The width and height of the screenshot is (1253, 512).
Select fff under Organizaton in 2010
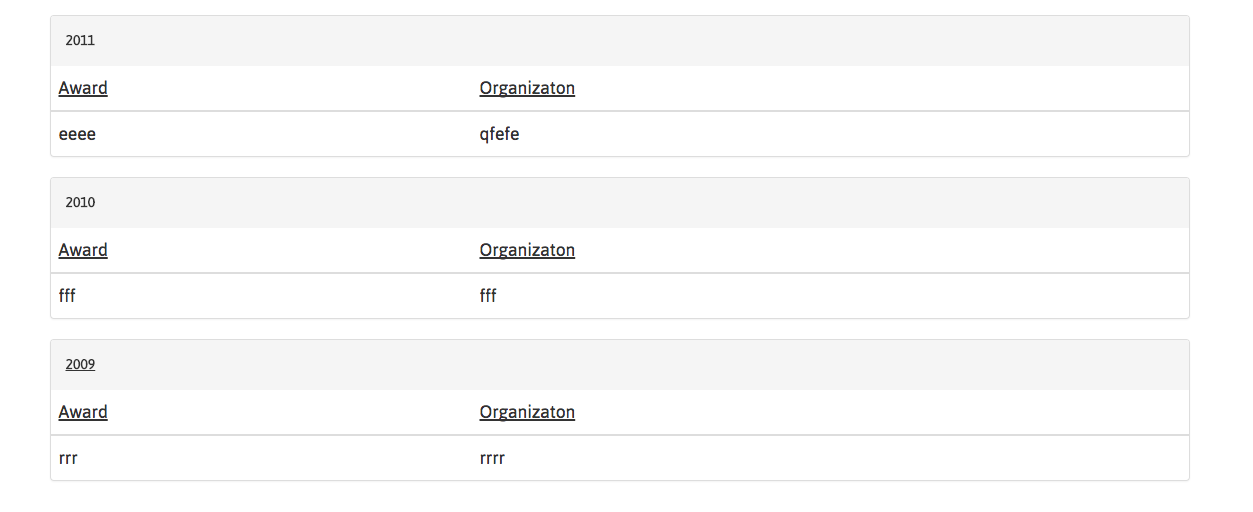(x=488, y=296)
